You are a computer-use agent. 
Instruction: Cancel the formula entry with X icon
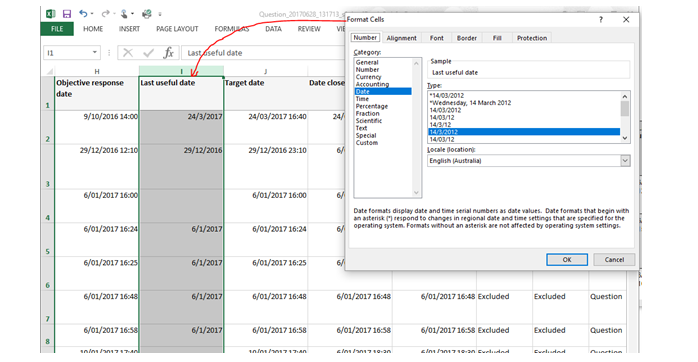[x=128, y=53]
